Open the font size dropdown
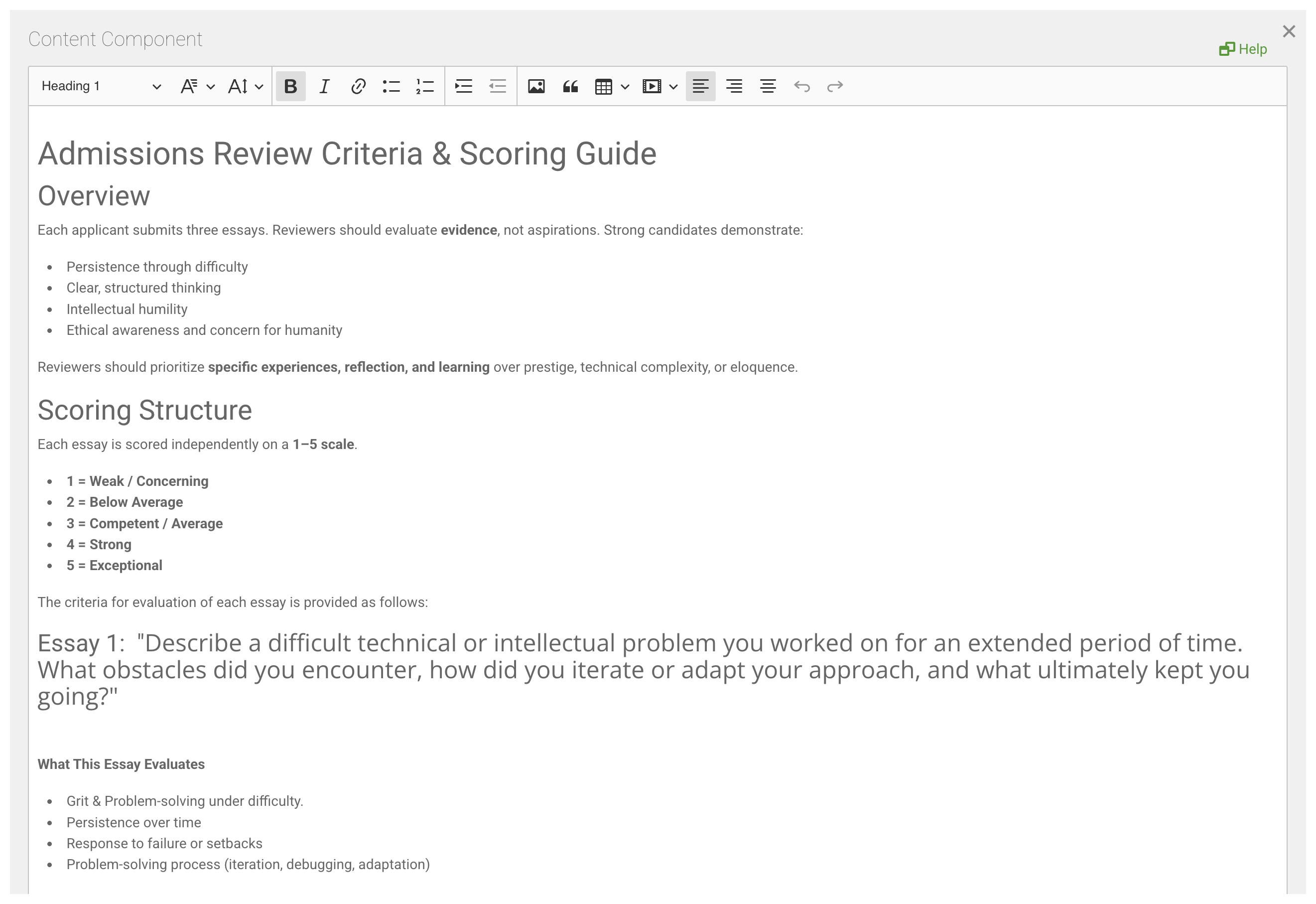 click(x=246, y=86)
